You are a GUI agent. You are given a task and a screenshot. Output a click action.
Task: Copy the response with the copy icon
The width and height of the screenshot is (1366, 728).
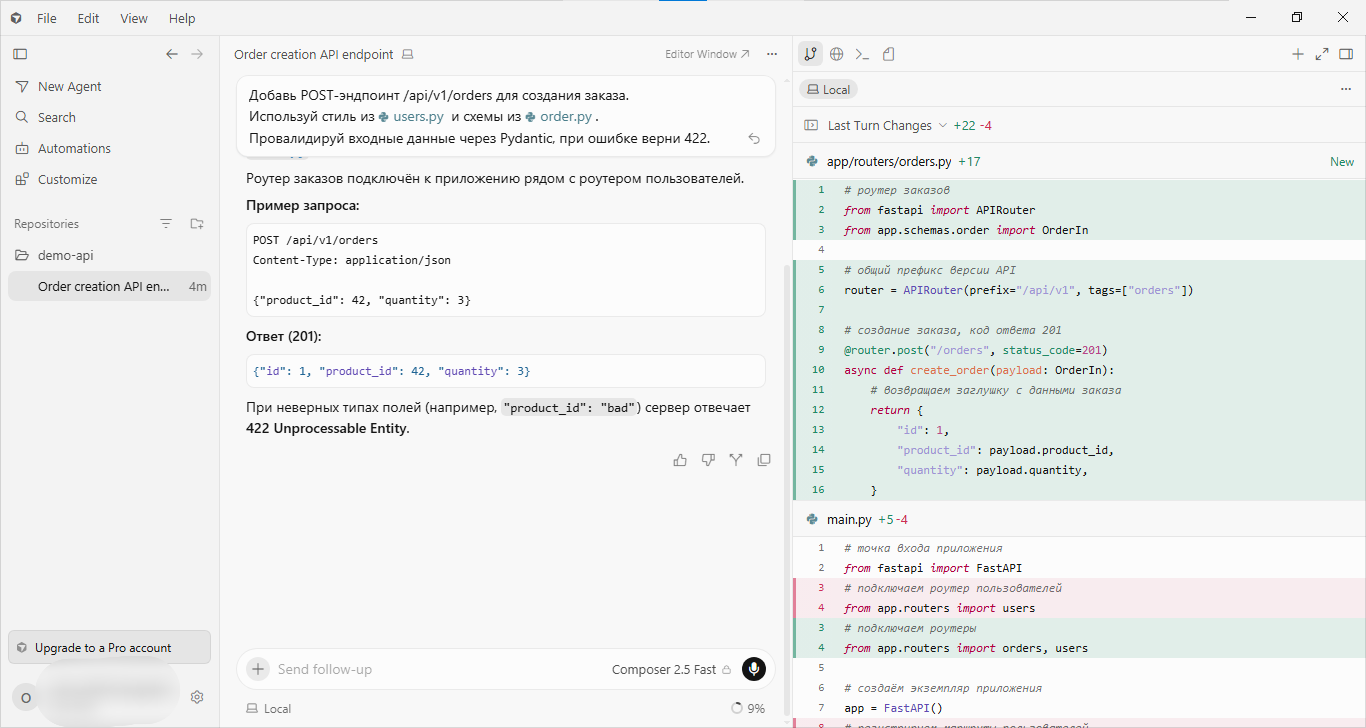click(764, 460)
